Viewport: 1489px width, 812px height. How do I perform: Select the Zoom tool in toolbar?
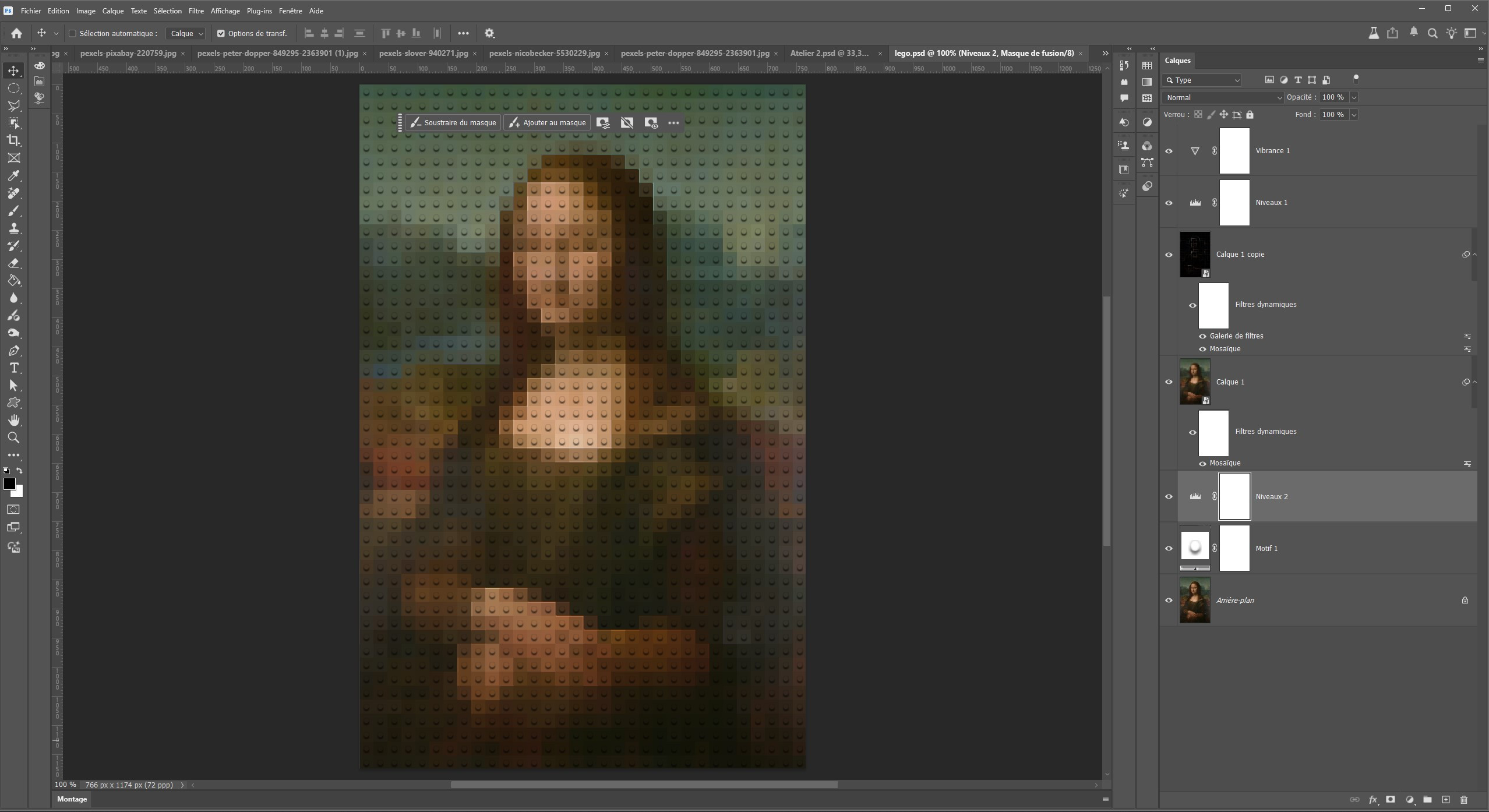point(13,438)
